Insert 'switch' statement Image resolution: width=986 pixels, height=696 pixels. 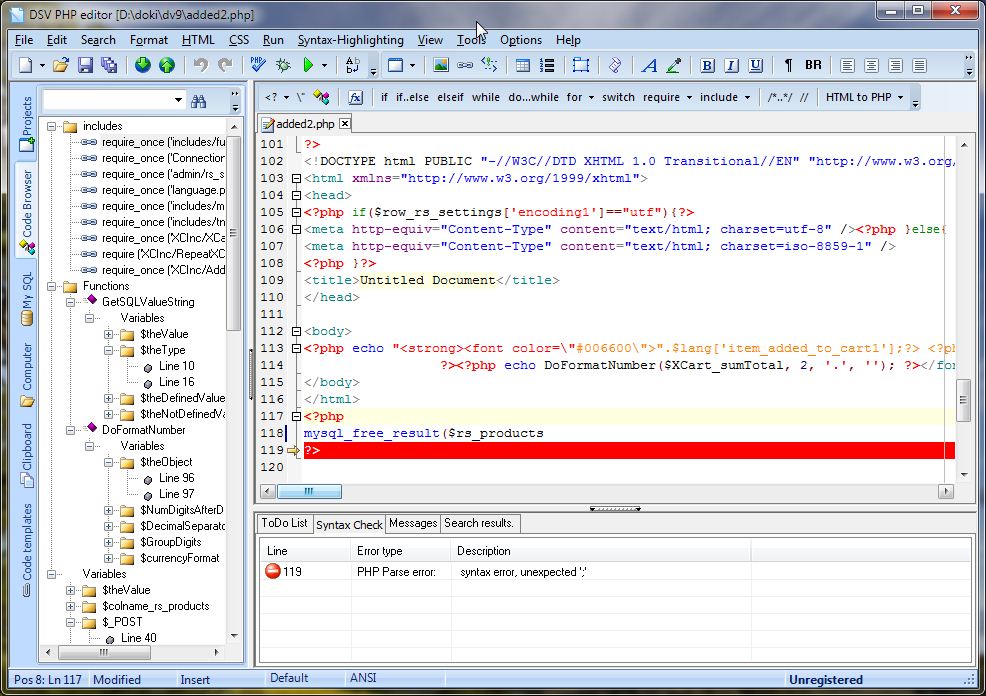tap(618, 97)
